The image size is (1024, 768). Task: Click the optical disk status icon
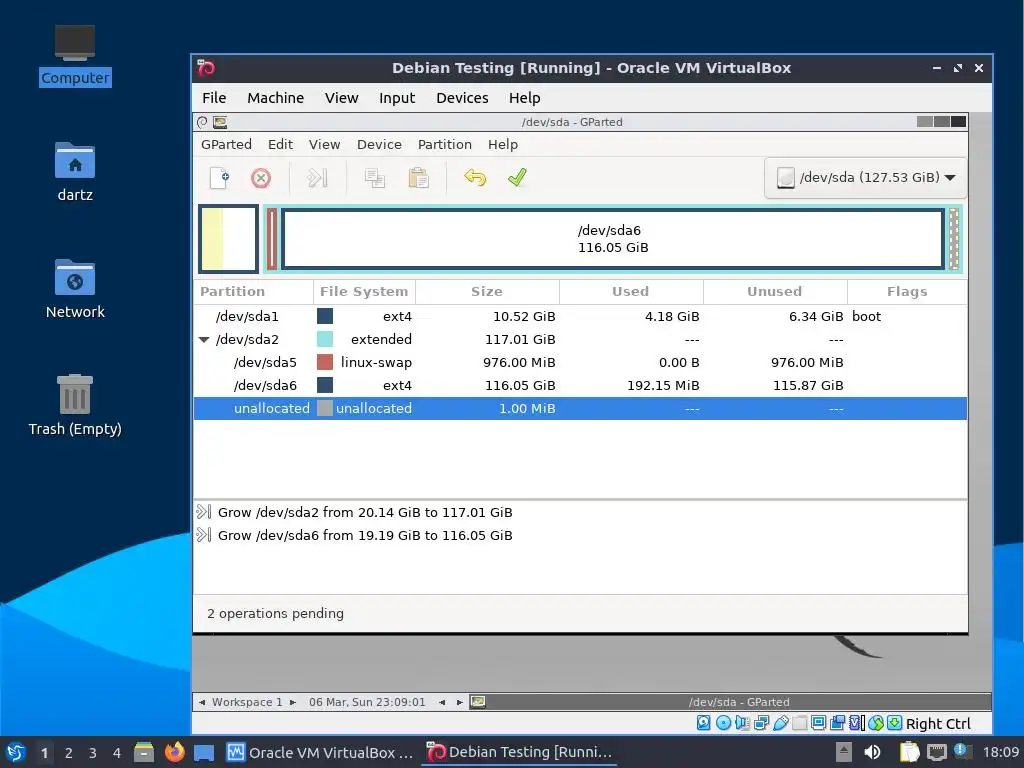coord(723,723)
